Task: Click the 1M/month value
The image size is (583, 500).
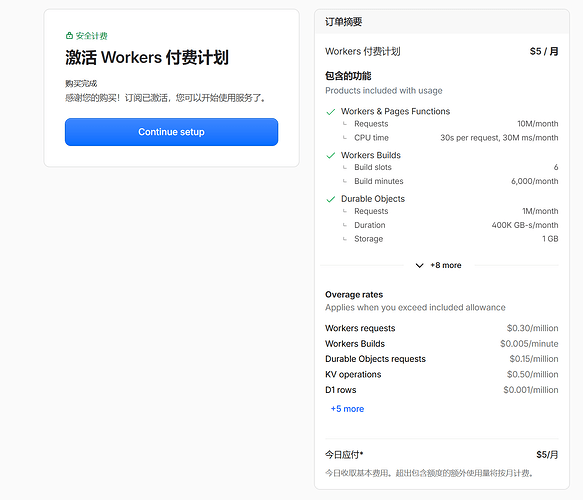Action: click(x=540, y=211)
